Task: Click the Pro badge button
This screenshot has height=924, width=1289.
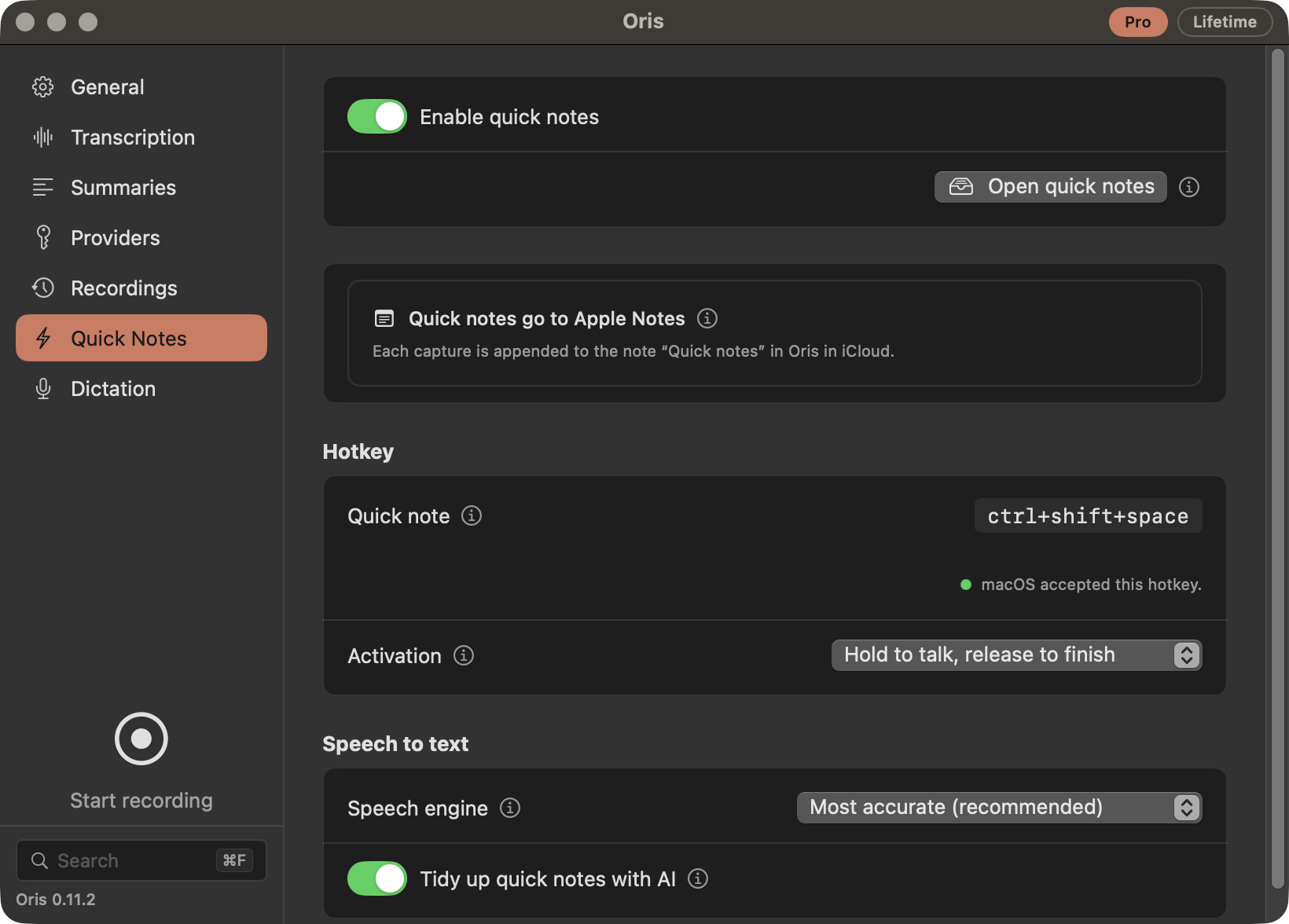Action: [x=1138, y=22]
